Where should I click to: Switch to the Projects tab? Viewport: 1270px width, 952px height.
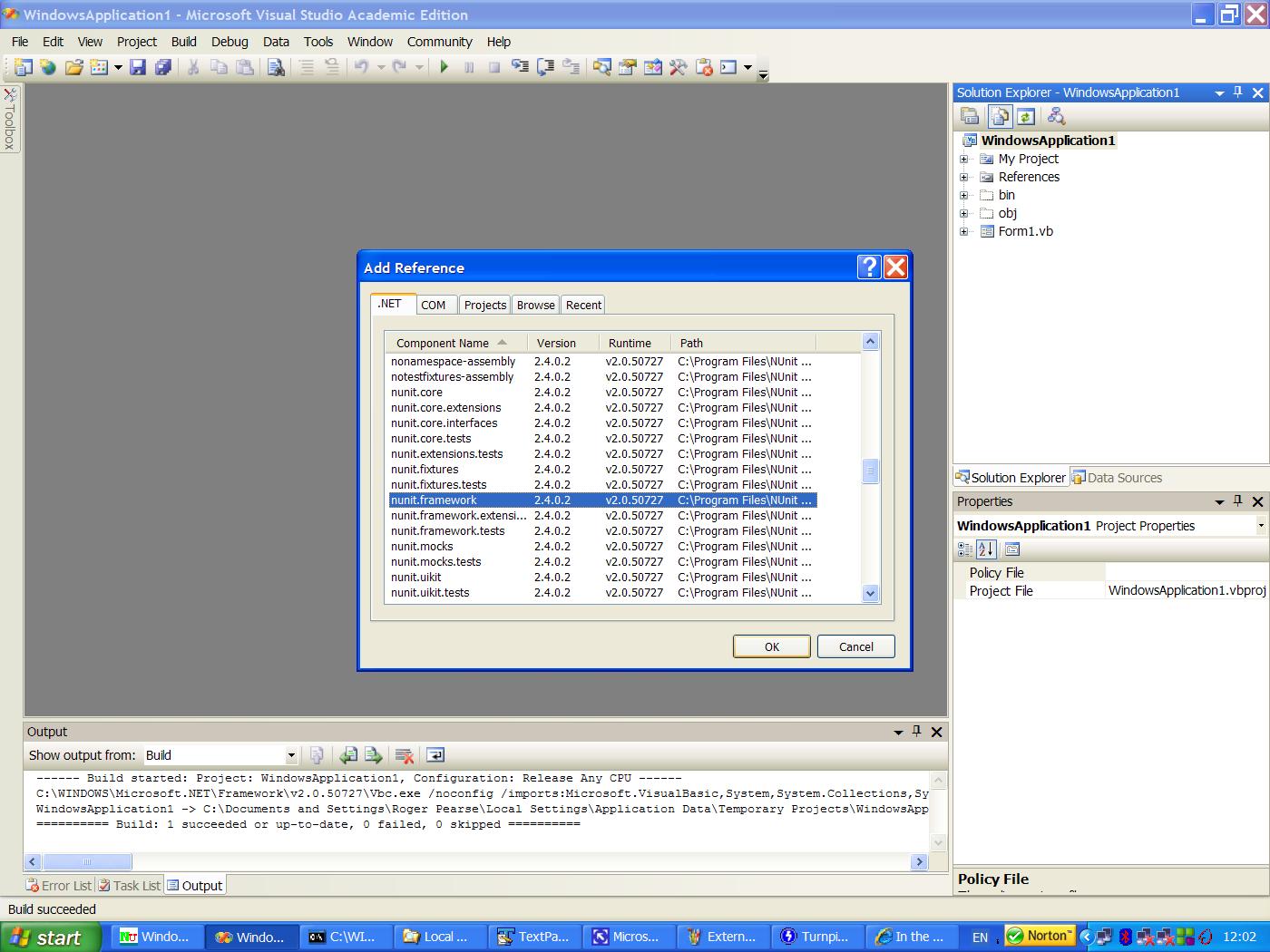tap(485, 305)
